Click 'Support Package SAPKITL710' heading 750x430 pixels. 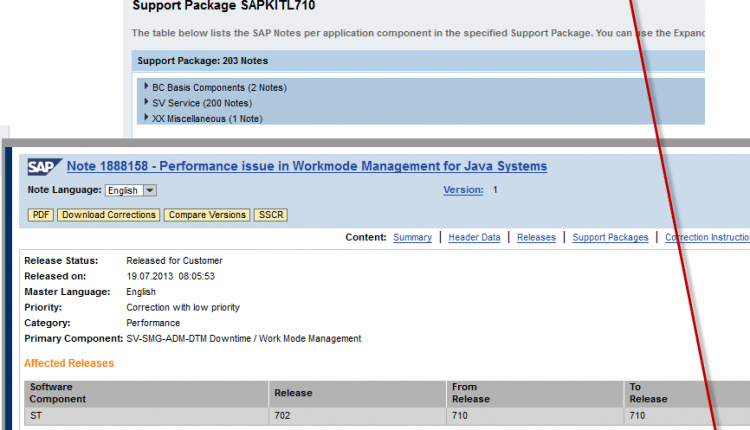[x=224, y=6]
